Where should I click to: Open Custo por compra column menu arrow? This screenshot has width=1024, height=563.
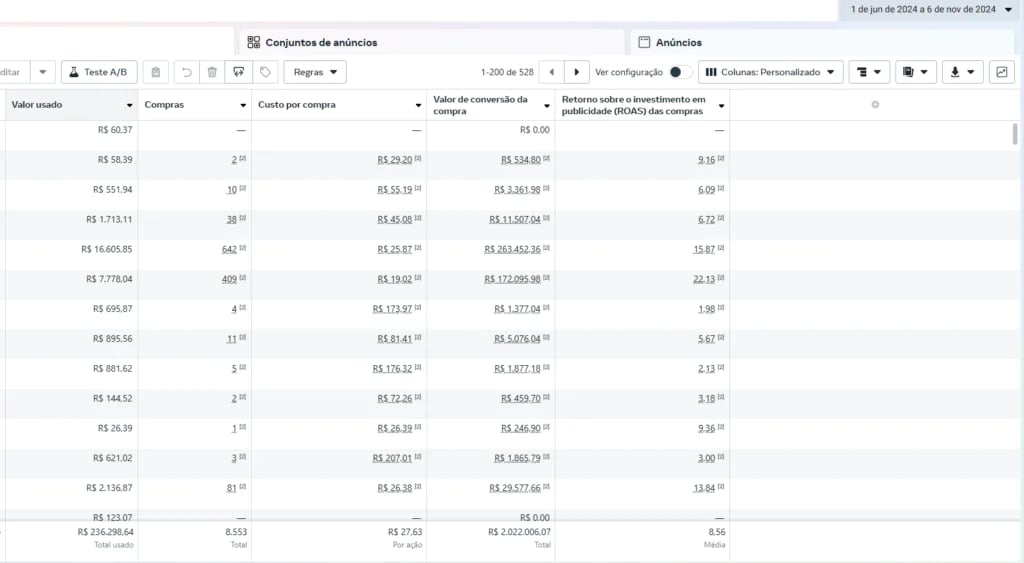pyautogui.click(x=418, y=105)
